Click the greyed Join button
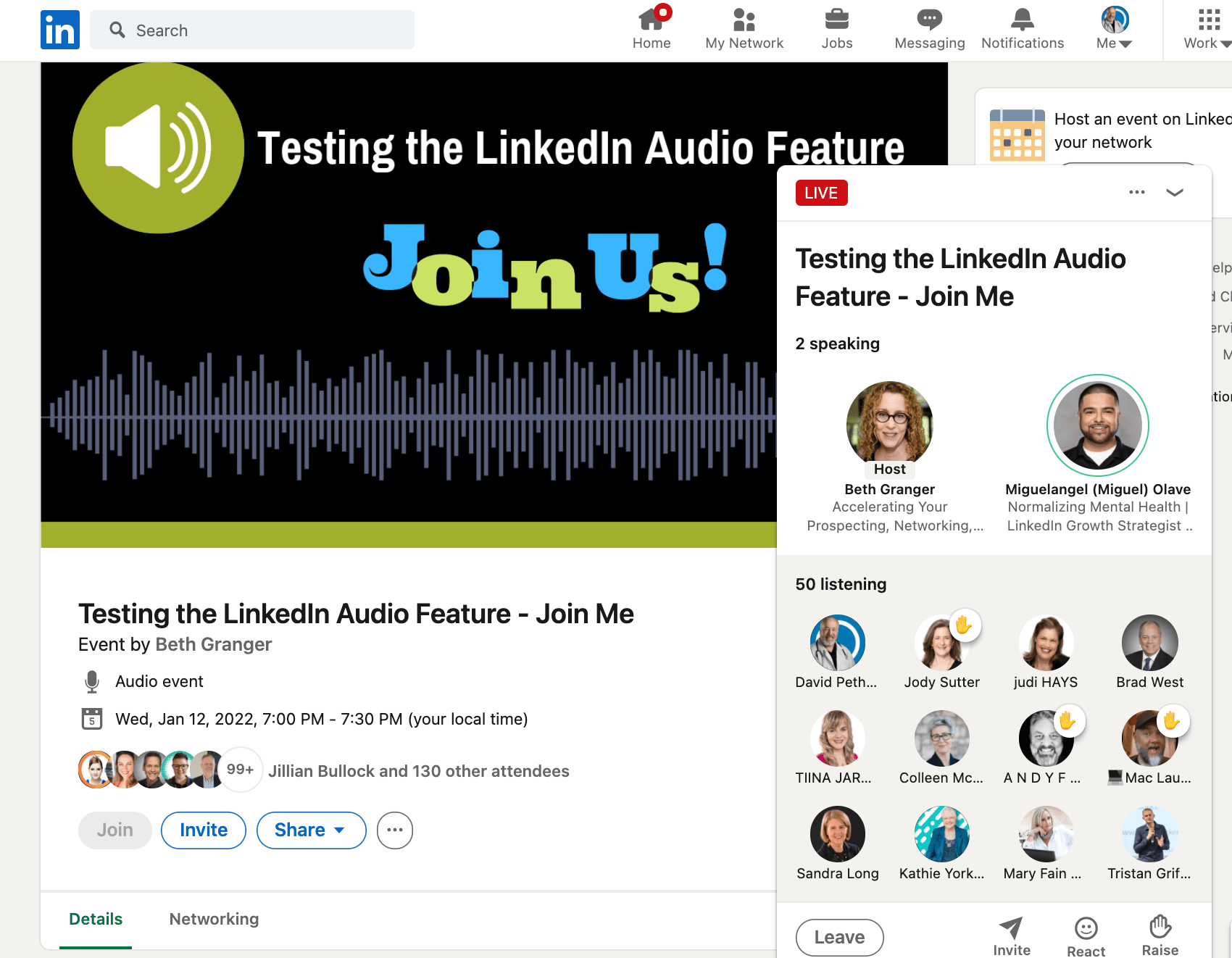 [x=115, y=830]
